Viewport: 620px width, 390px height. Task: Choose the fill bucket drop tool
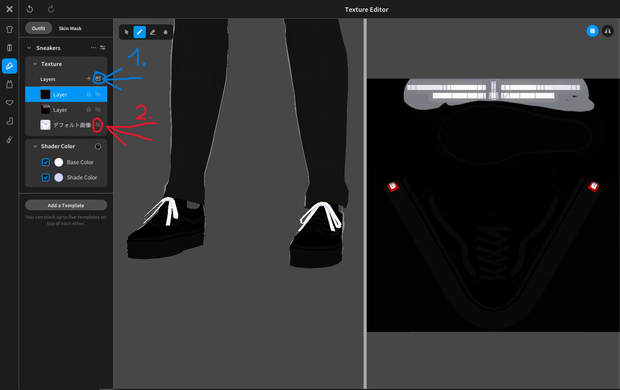(x=166, y=32)
